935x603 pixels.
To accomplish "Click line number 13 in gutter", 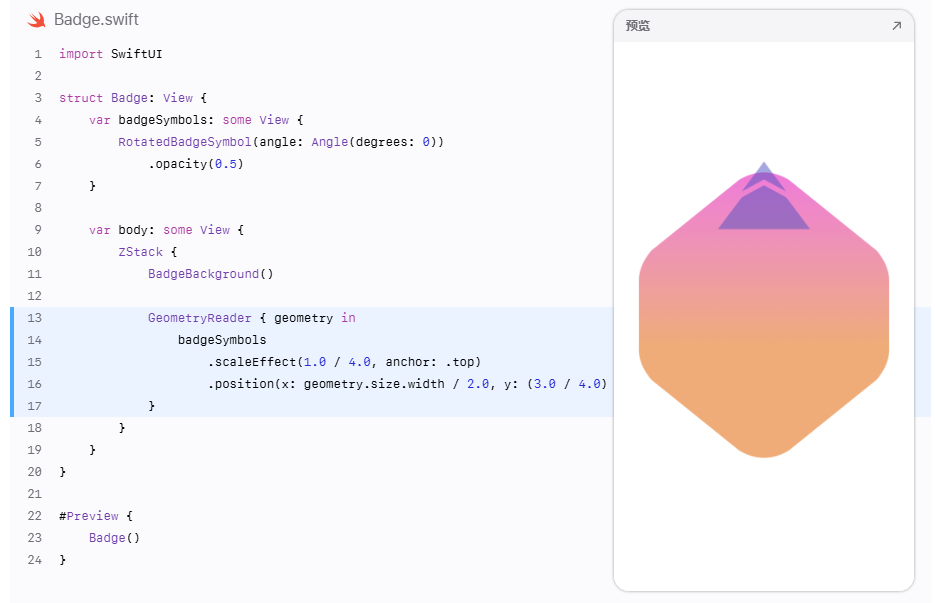I will pyautogui.click(x=35, y=318).
